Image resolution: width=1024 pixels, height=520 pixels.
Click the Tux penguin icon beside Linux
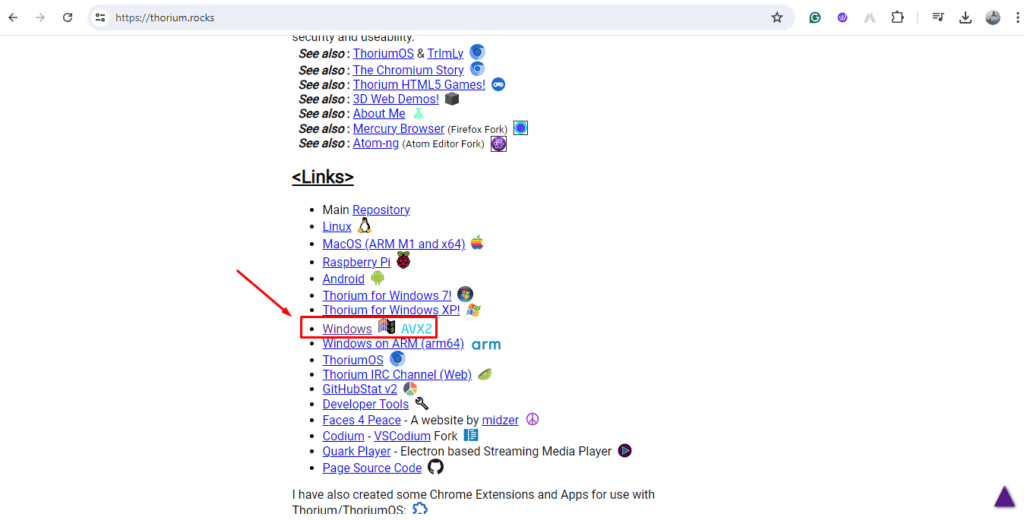pos(364,225)
